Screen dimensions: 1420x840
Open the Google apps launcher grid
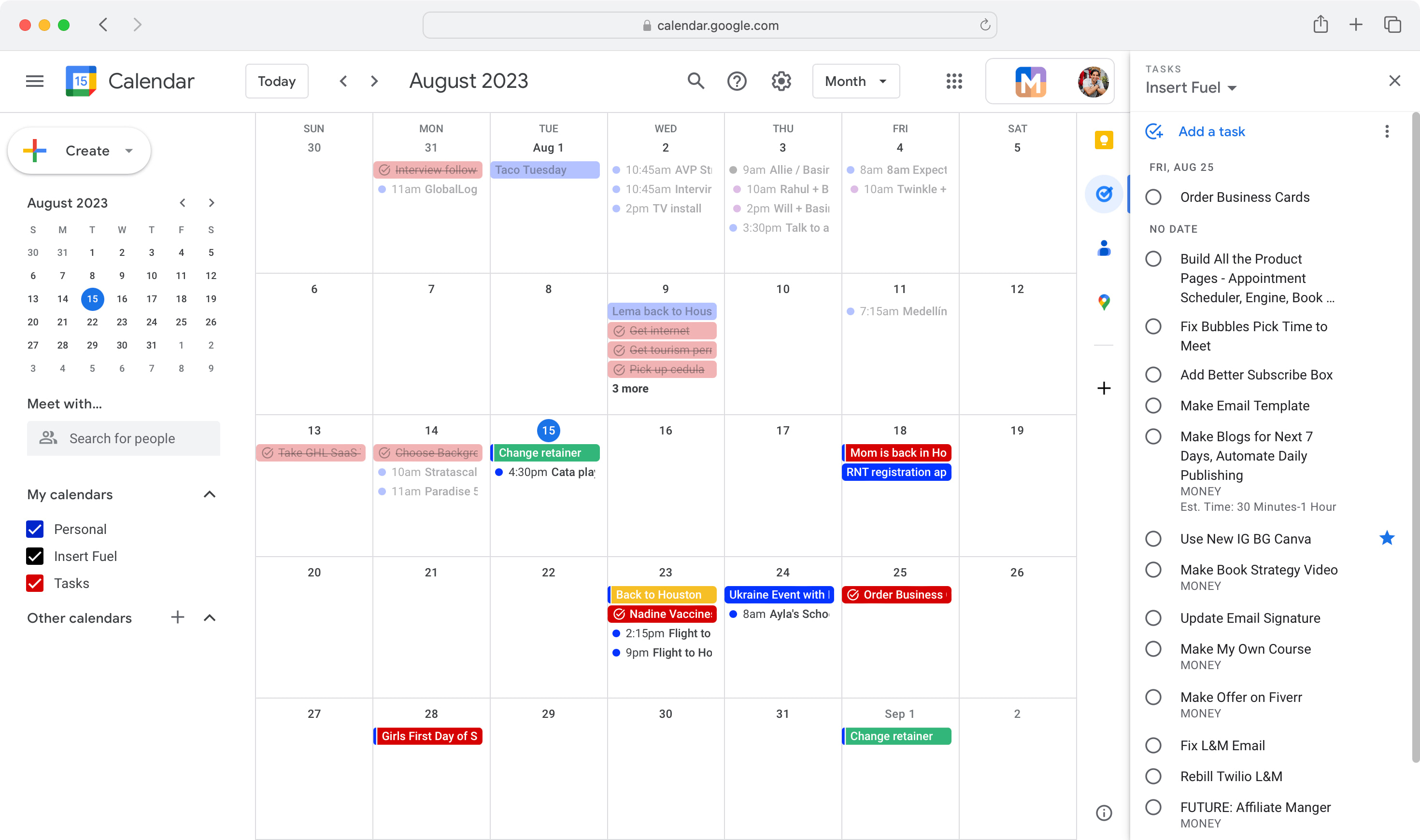pyautogui.click(x=954, y=81)
